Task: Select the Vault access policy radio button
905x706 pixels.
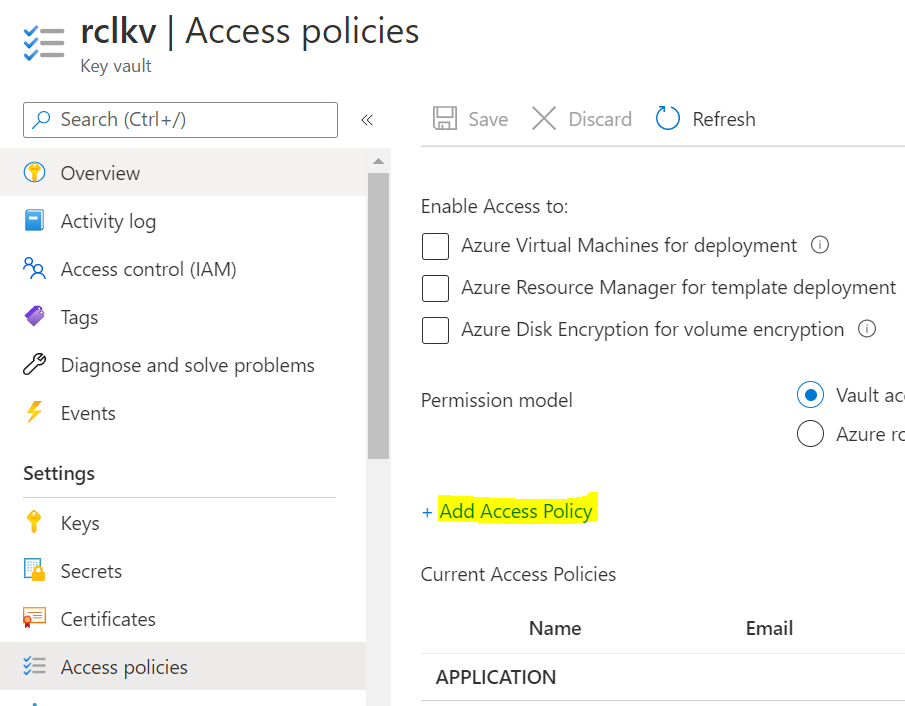Action: (x=810, y=395)
